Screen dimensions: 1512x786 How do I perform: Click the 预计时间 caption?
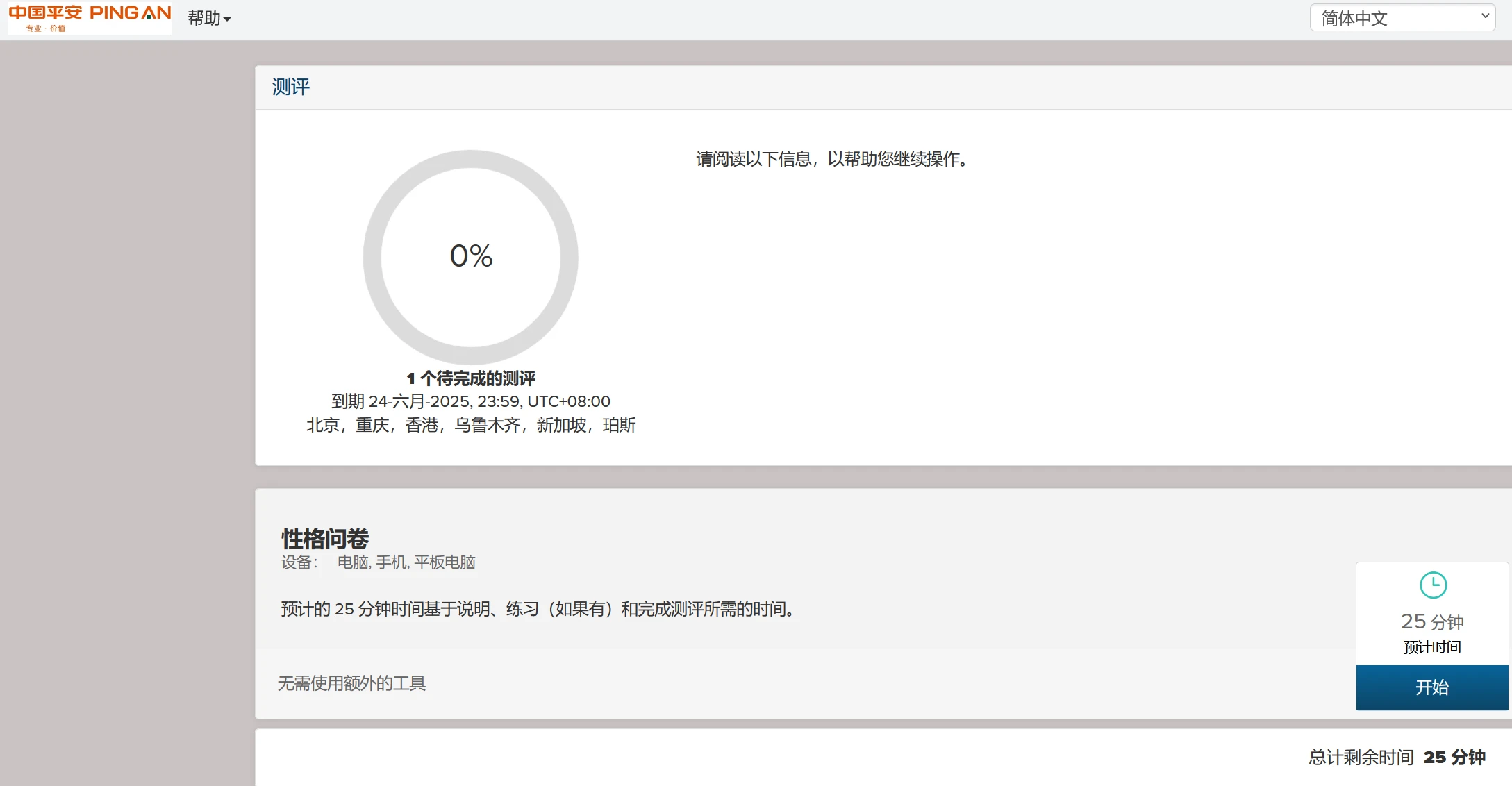click(1431, 647)
